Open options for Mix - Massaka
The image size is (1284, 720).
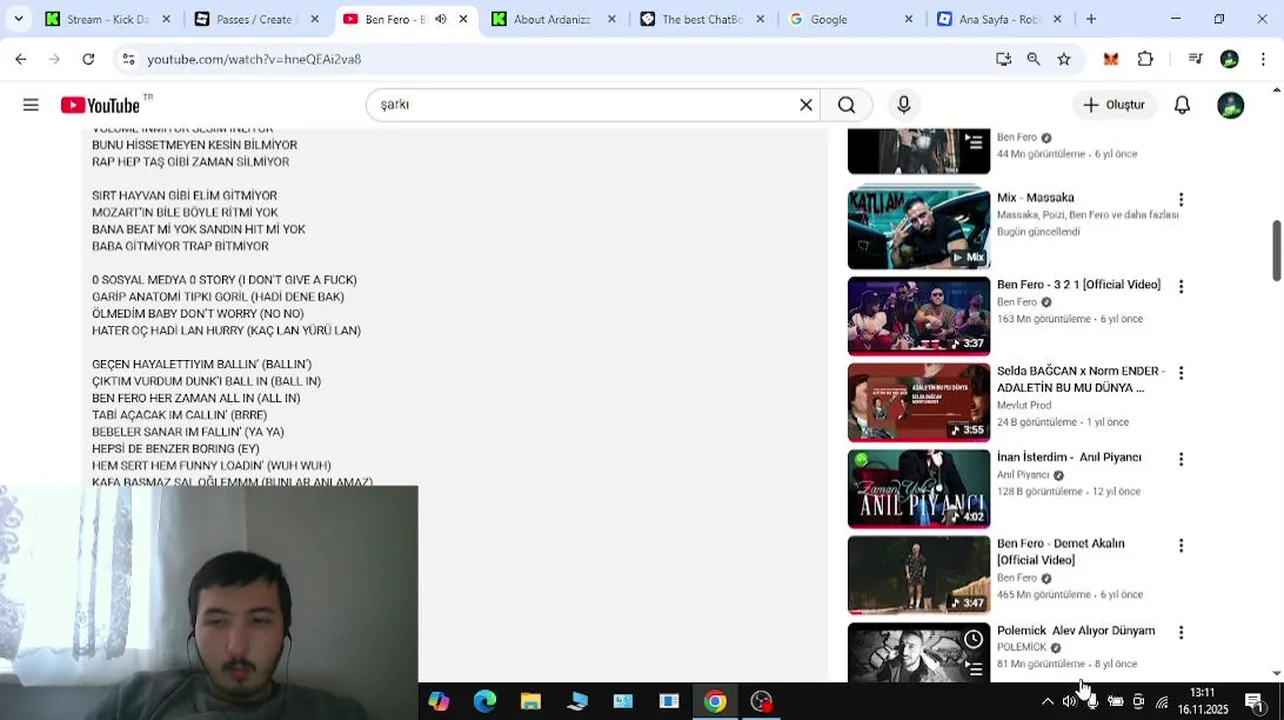[1180, 200]
